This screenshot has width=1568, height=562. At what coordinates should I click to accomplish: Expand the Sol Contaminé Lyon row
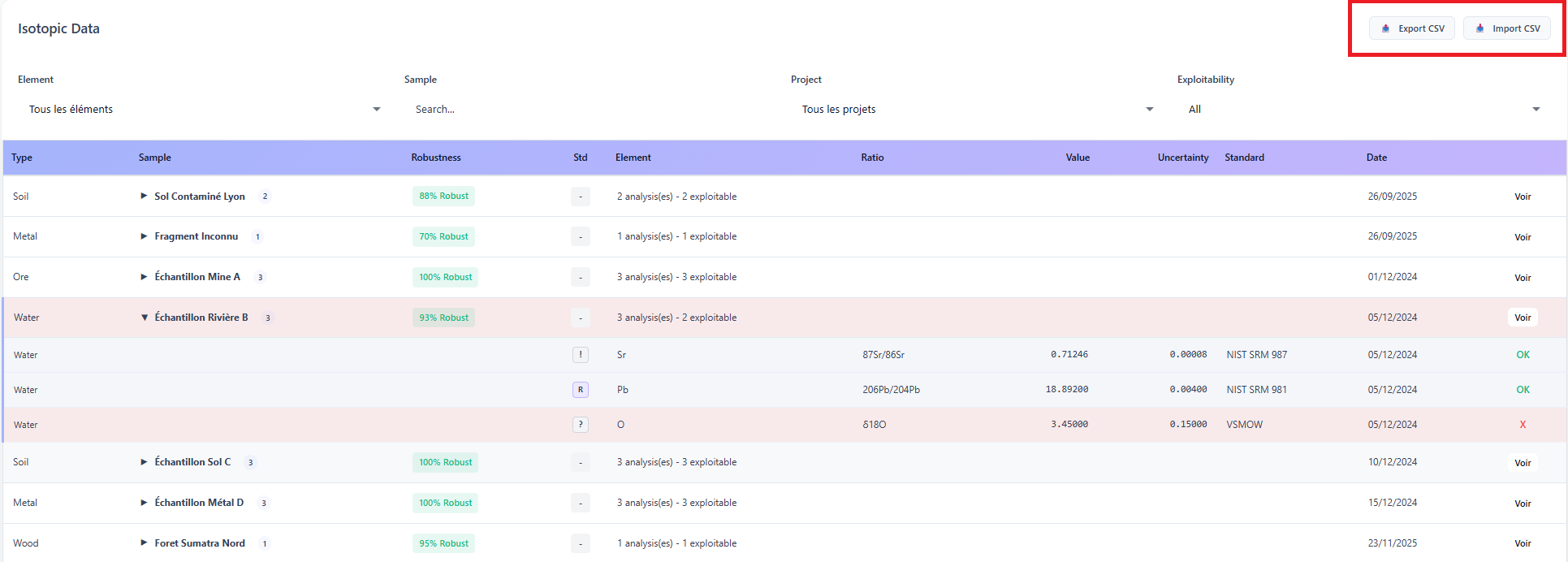[144, 196]
